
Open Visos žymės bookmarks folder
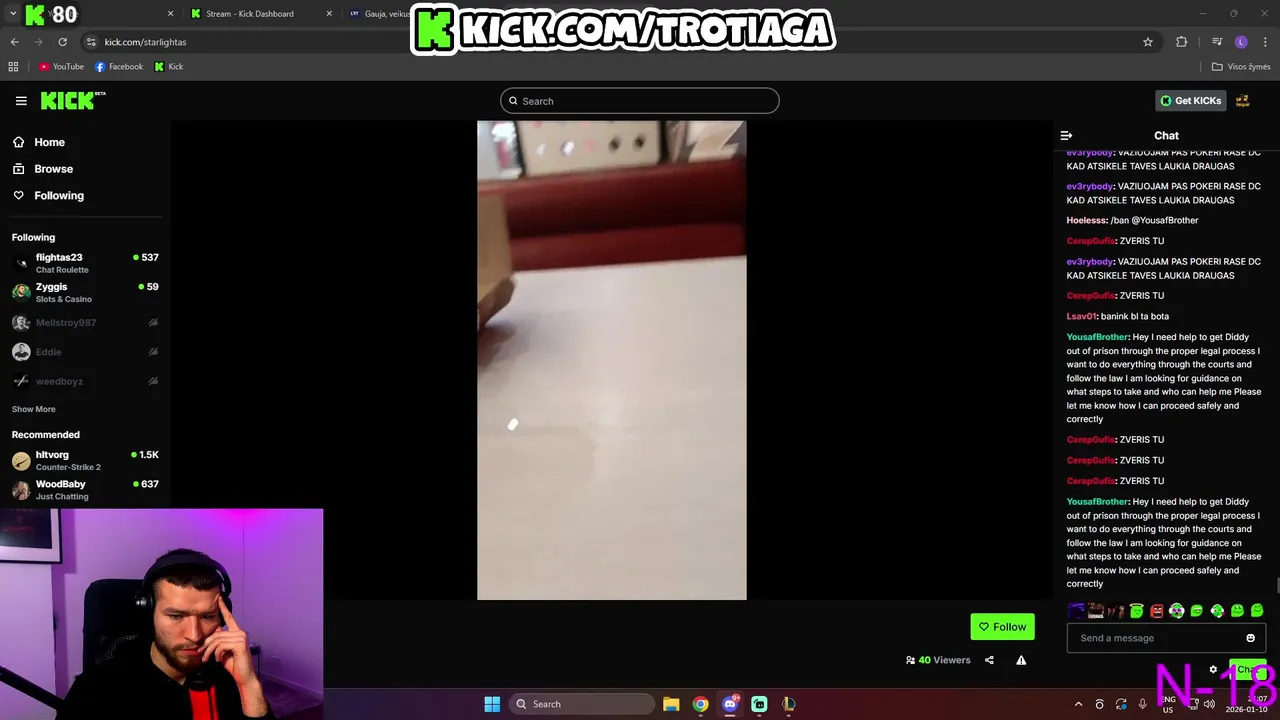[x=1240, y=67]
